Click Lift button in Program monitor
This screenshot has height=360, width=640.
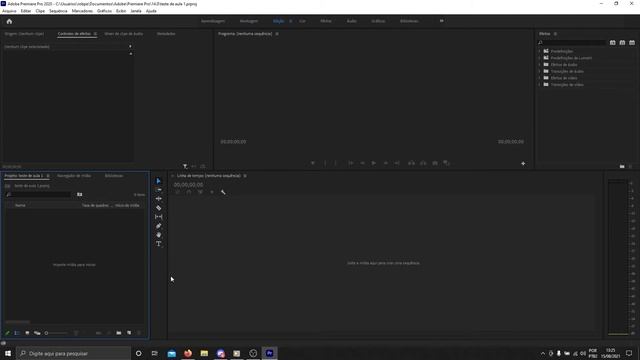(x=411, y=163)
